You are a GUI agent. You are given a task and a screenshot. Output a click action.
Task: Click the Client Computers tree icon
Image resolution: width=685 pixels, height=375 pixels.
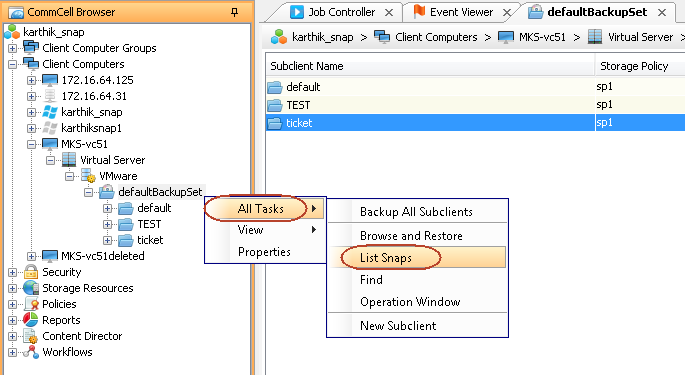point(31,64)
